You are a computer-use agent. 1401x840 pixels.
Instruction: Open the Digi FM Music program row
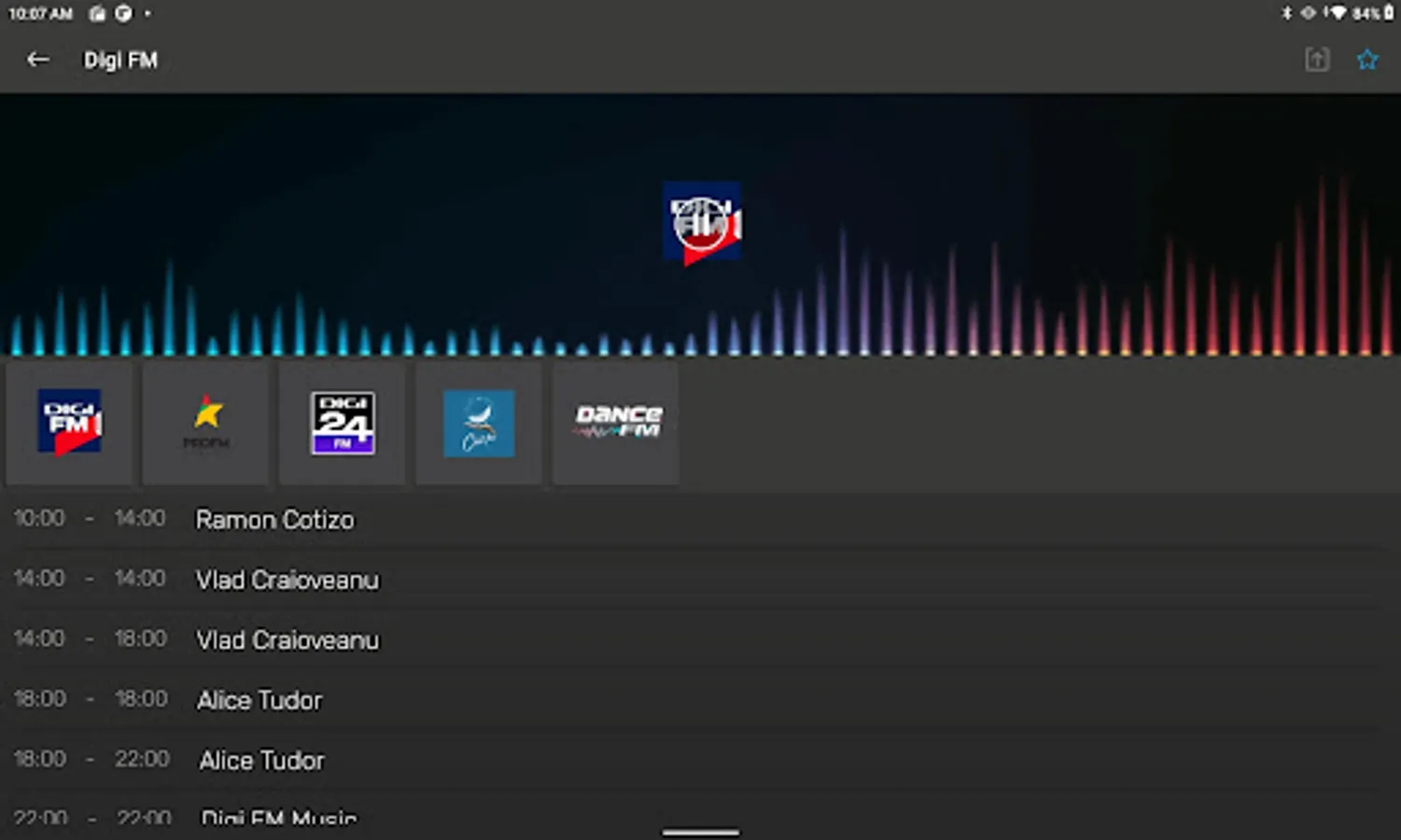pos(700,814)
